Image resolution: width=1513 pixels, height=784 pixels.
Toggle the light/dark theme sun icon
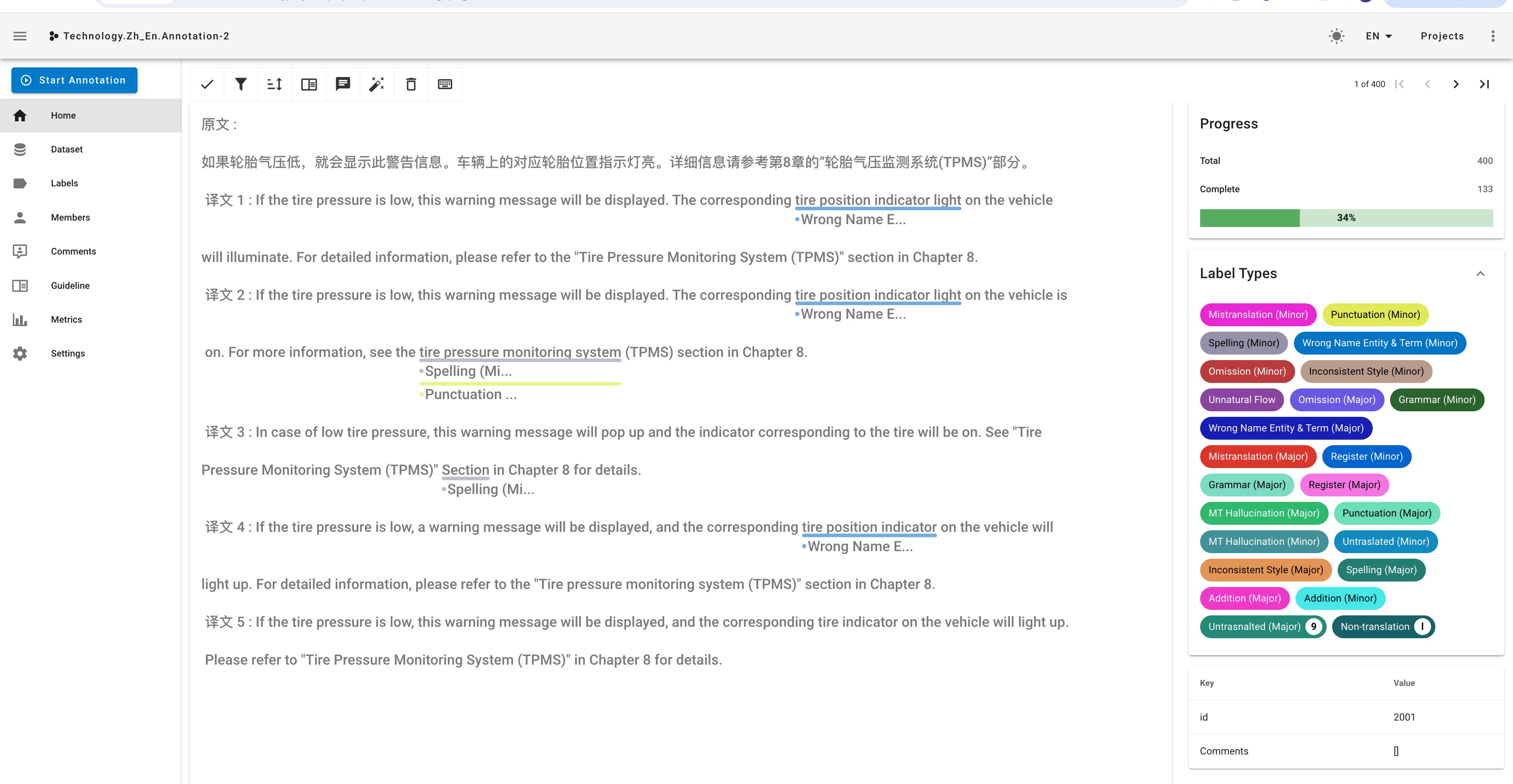(x=1336, y=36)
